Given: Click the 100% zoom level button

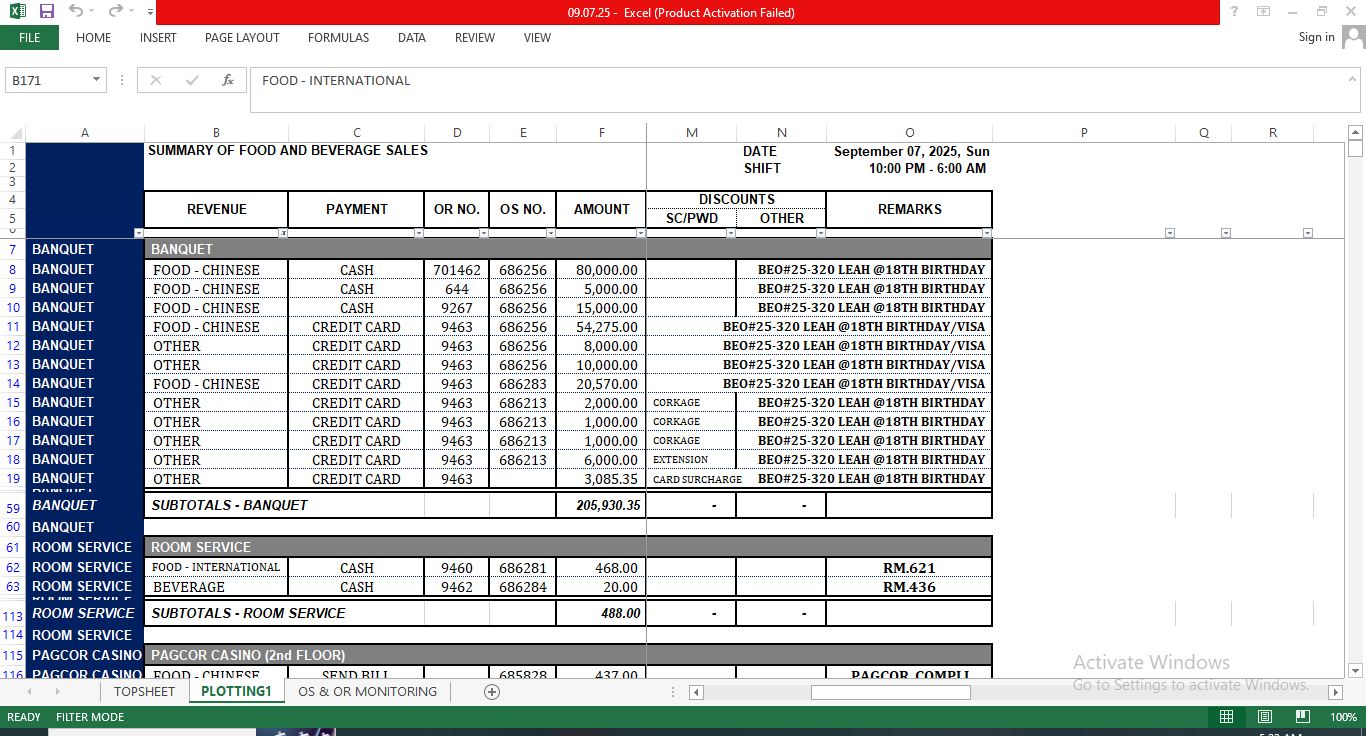Looking at the screenshot, I should [1343, 717].
